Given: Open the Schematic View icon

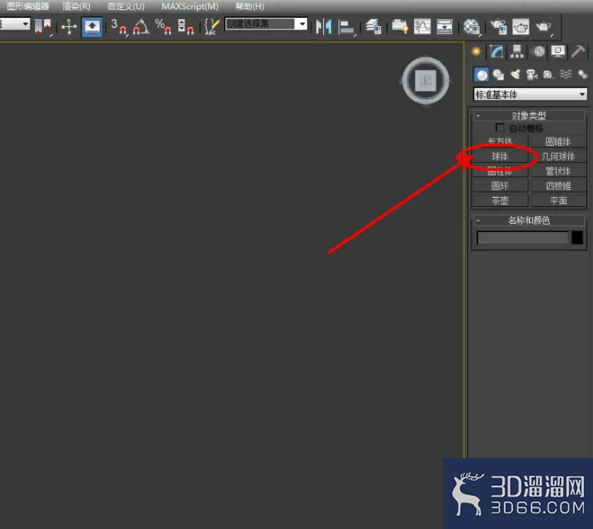Looking at the screenshot, I should point(444,26).
